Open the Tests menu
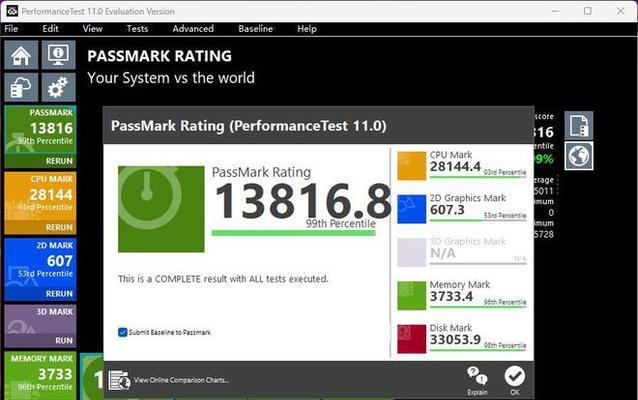 click(137, 28)
